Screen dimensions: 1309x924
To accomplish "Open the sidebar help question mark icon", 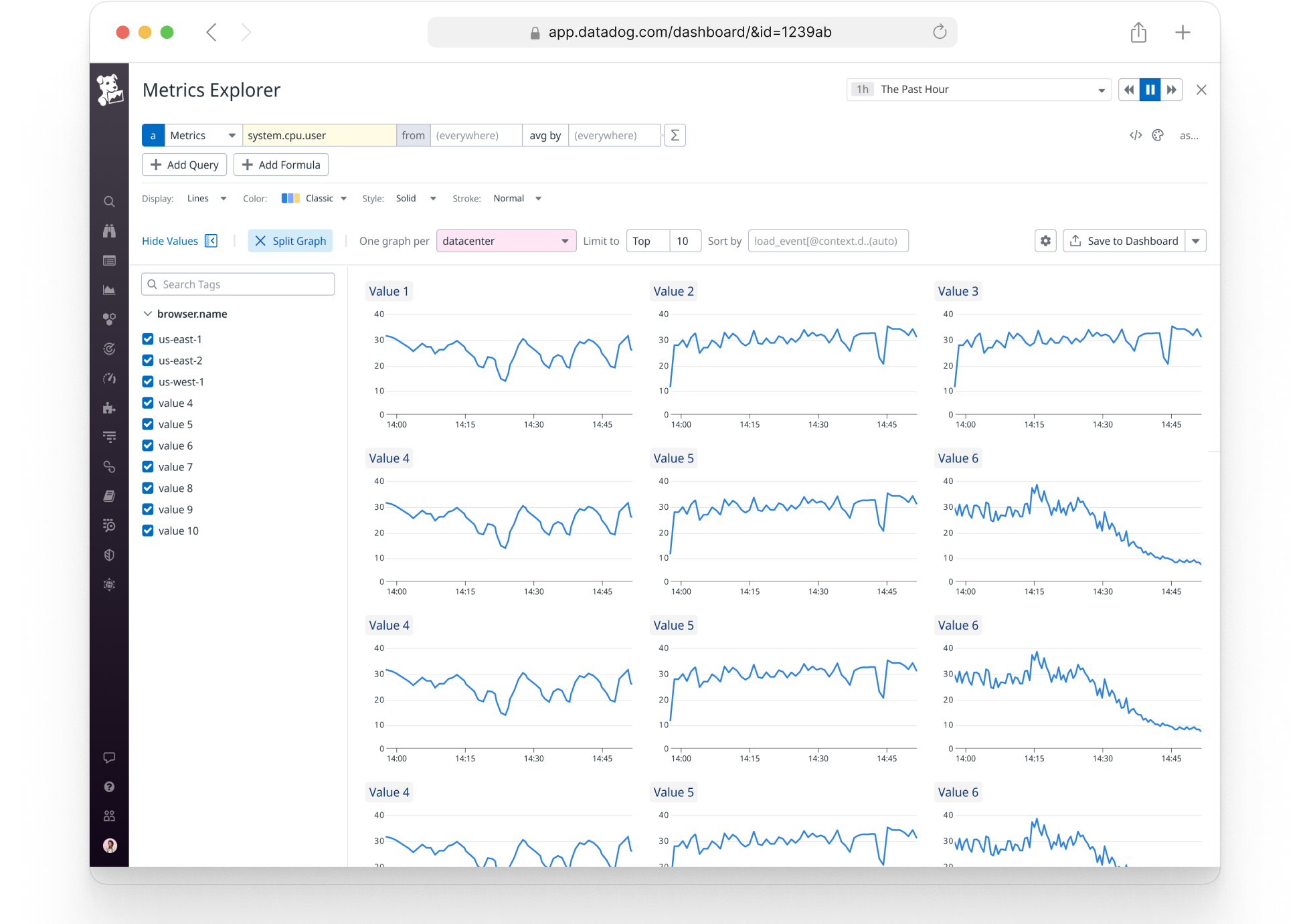I will tap(109, 787).
